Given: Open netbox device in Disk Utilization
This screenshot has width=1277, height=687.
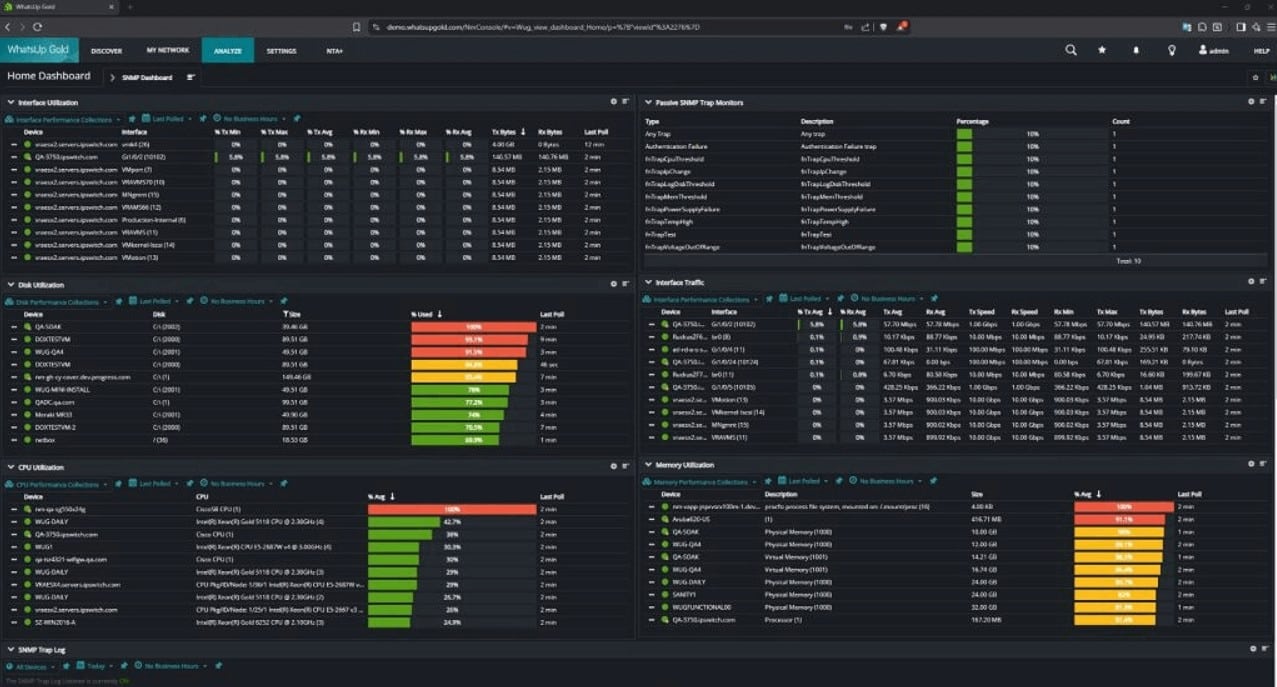Looking at the screenshot, I should (44, 440).
